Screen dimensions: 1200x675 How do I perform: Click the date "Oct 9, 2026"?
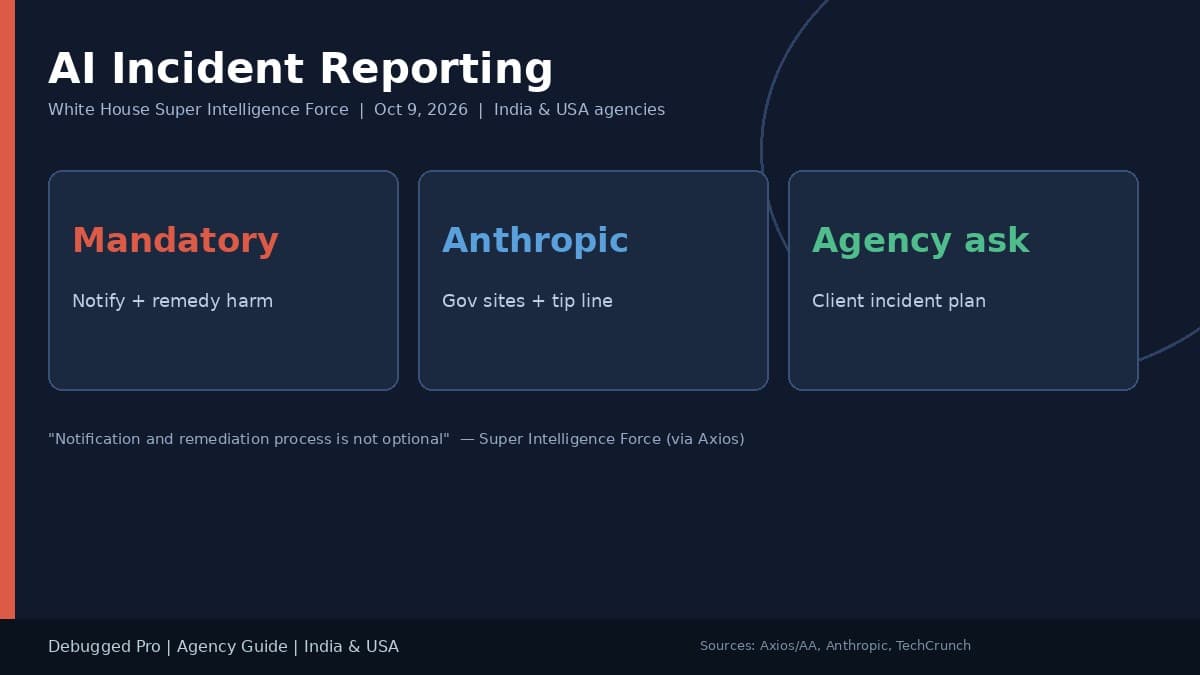(421, 110)
